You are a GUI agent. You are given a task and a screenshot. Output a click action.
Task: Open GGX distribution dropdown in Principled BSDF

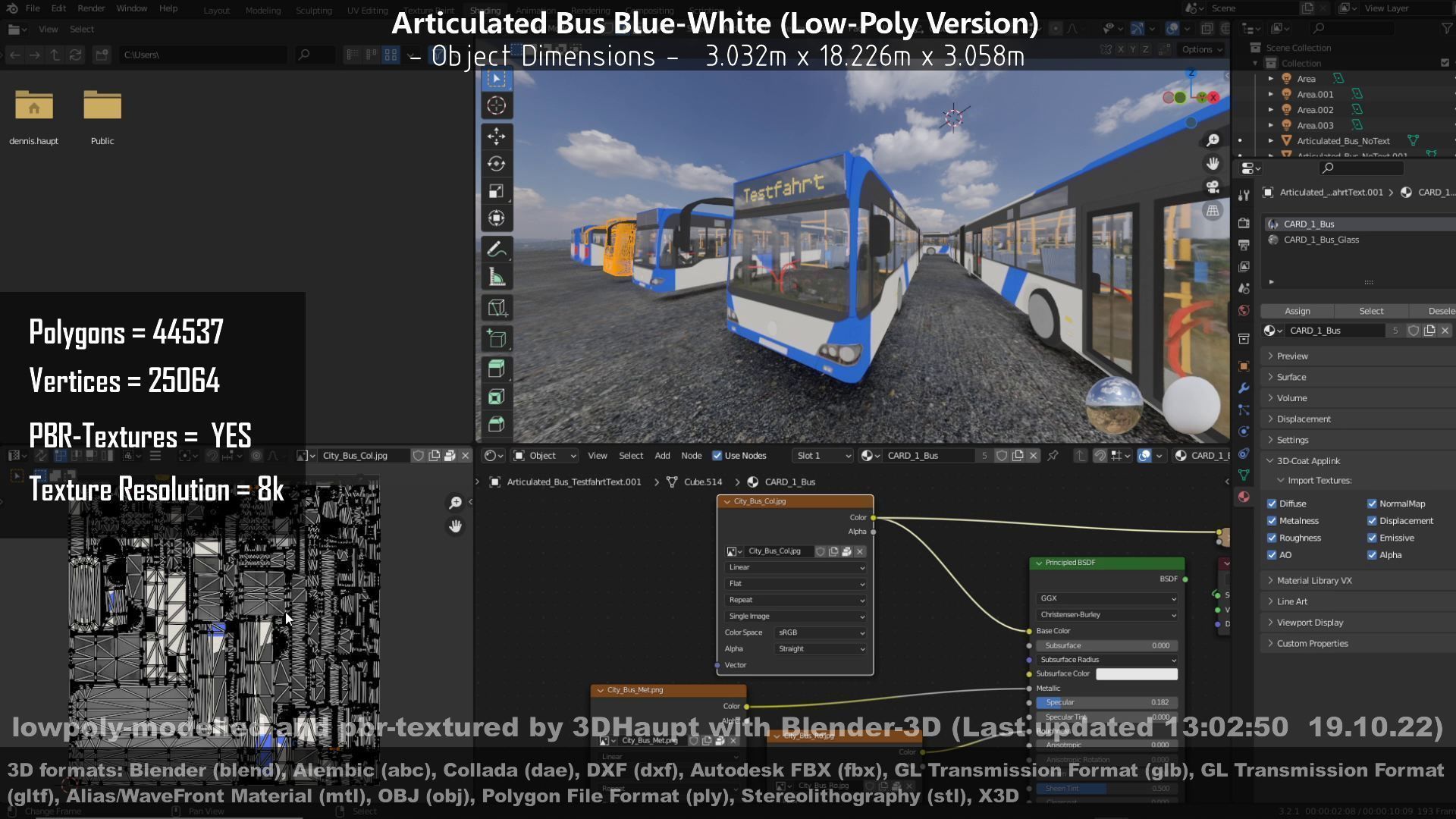[x=1107, y=598]
